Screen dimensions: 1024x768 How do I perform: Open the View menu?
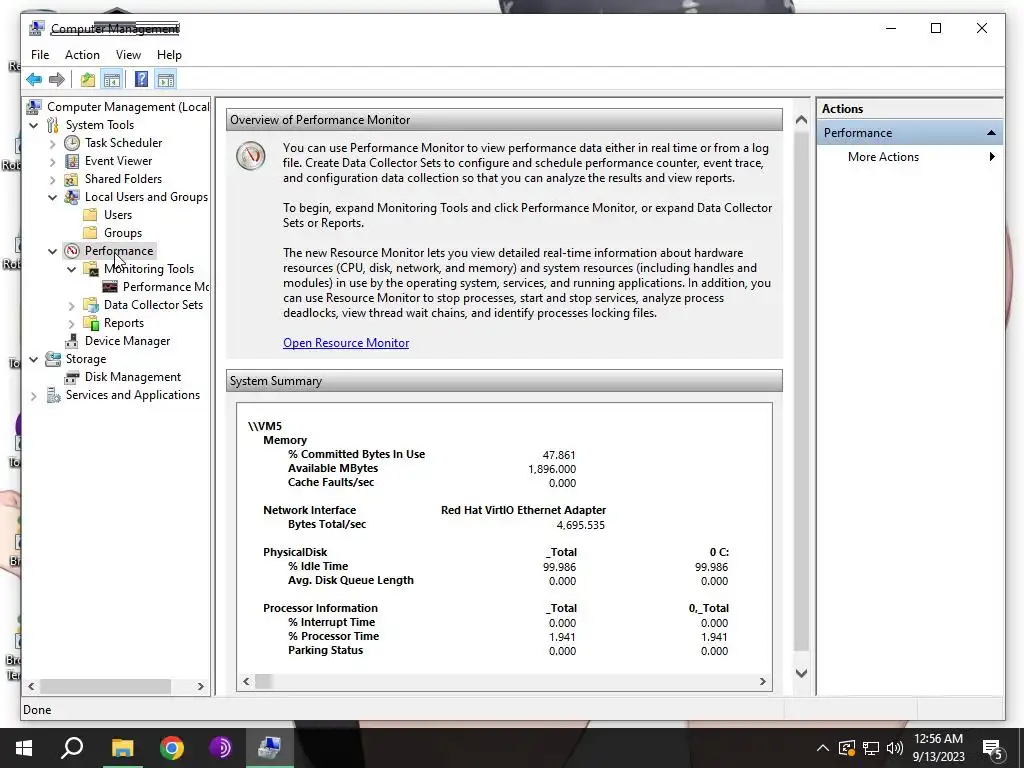(x=128, y=55)
